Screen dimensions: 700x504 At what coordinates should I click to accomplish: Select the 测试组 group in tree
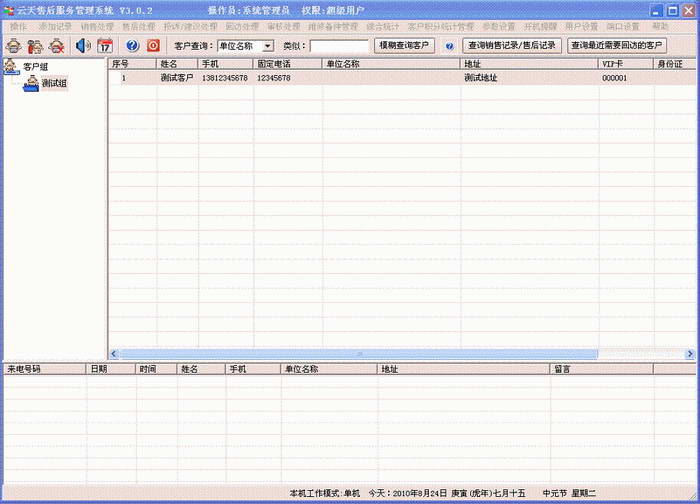54,82
